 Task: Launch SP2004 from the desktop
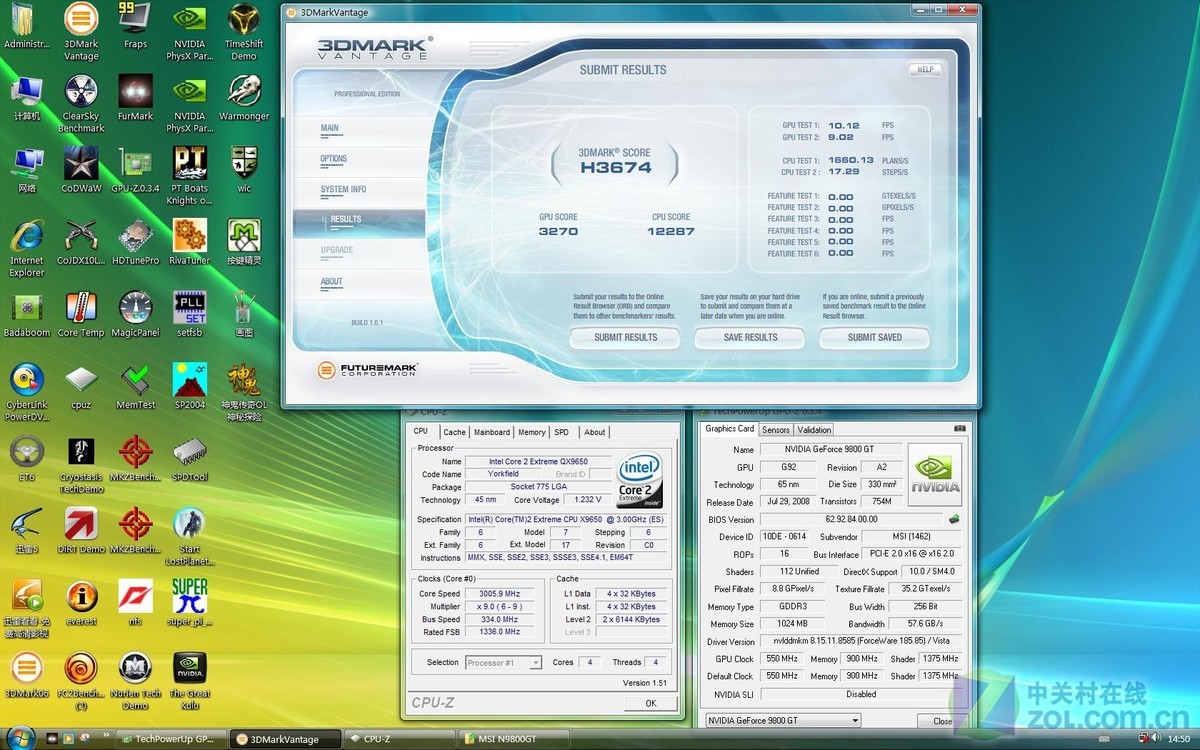click(190, 387)
